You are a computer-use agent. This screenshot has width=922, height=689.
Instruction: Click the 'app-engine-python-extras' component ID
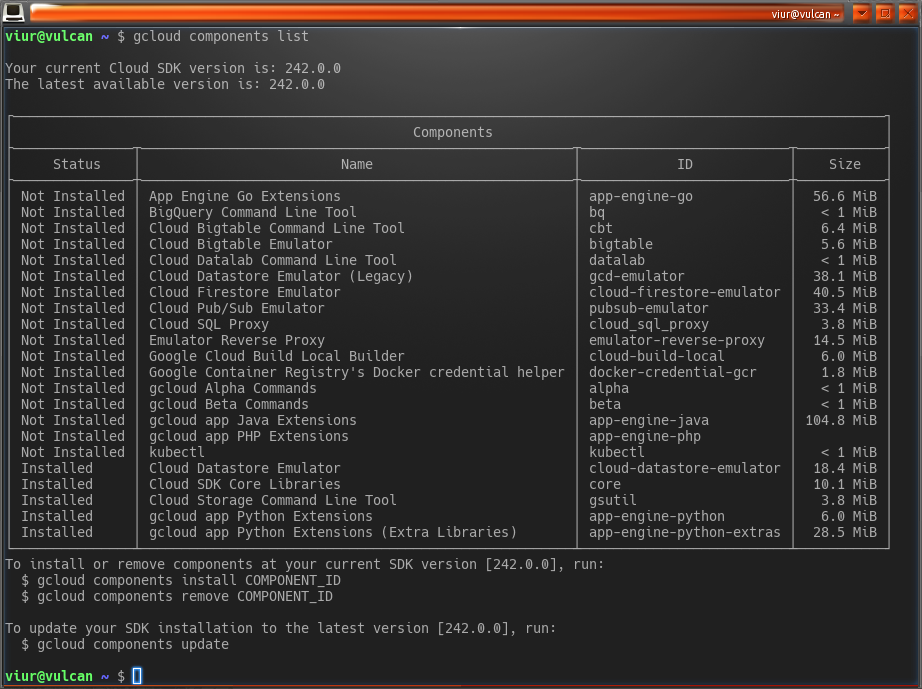click(x=685, y=533)
